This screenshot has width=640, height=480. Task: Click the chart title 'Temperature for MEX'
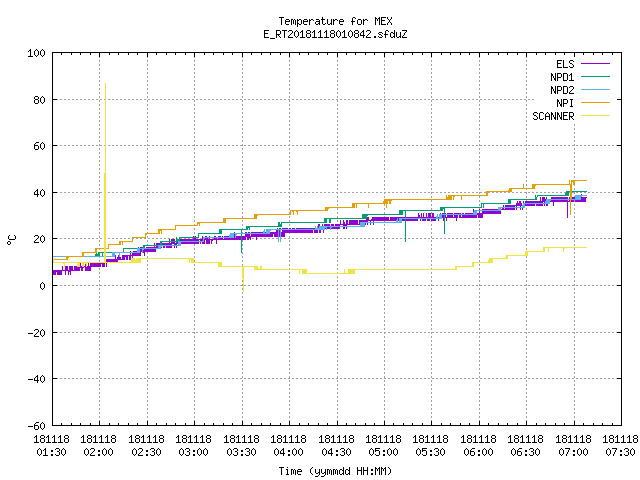pos(335,21)
